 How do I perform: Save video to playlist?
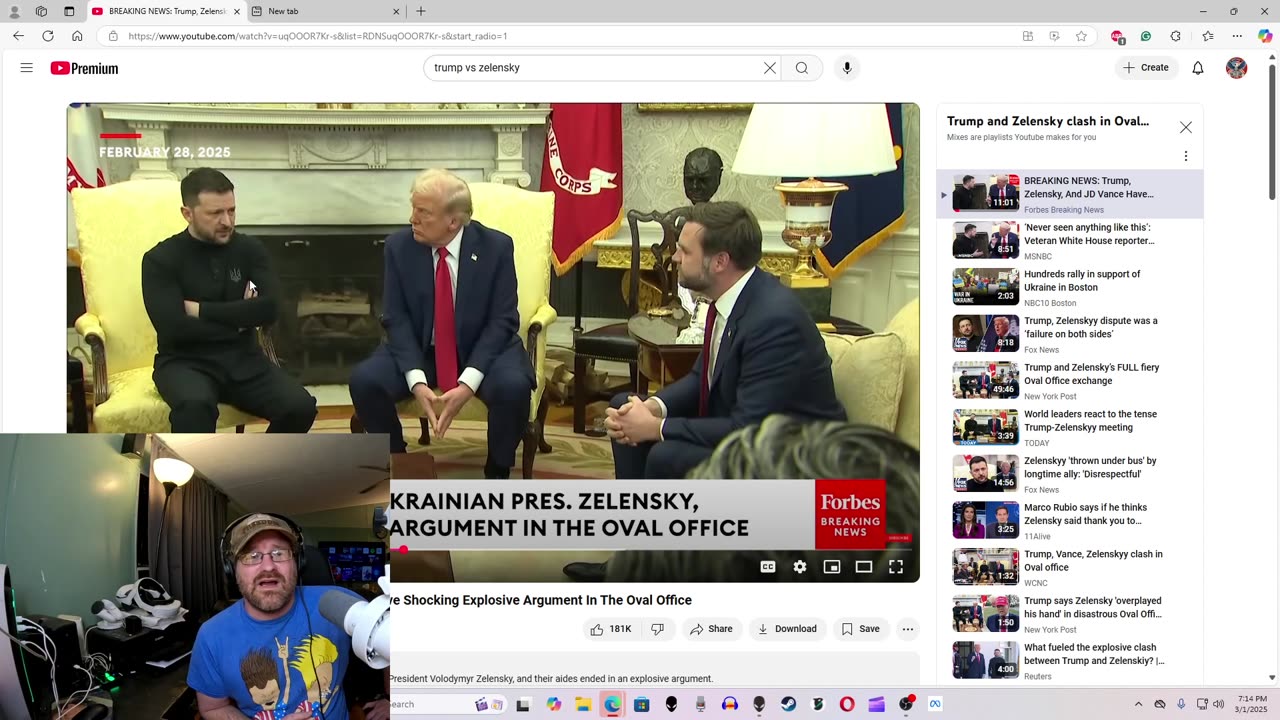pyautogui.click(x=860, y=629)
